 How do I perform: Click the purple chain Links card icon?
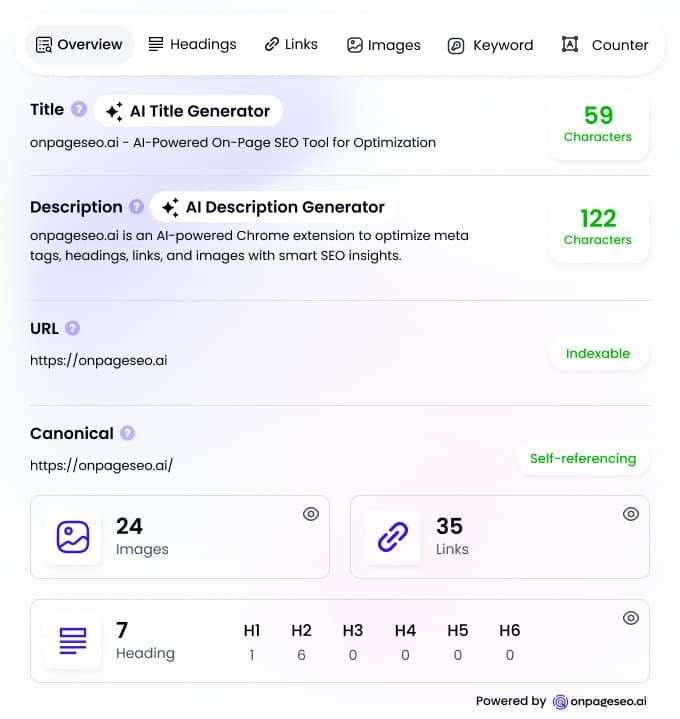393,537
